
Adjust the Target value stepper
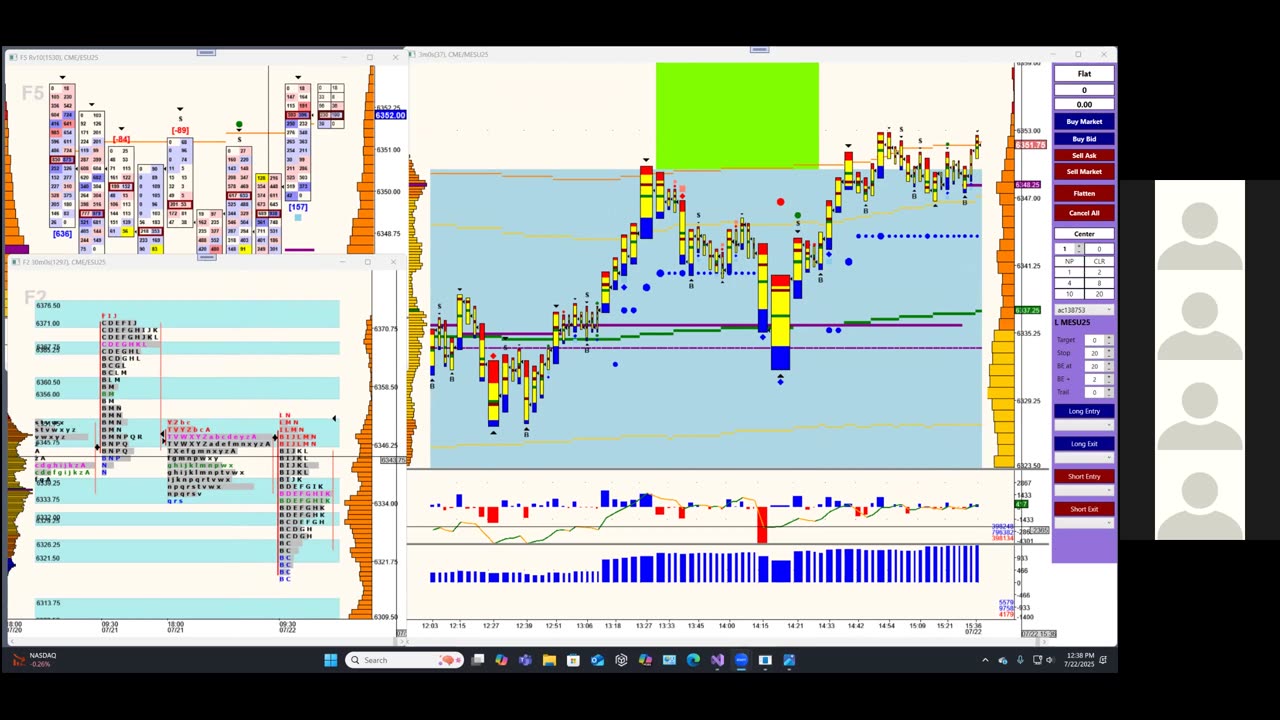(x=1109, y=340)
